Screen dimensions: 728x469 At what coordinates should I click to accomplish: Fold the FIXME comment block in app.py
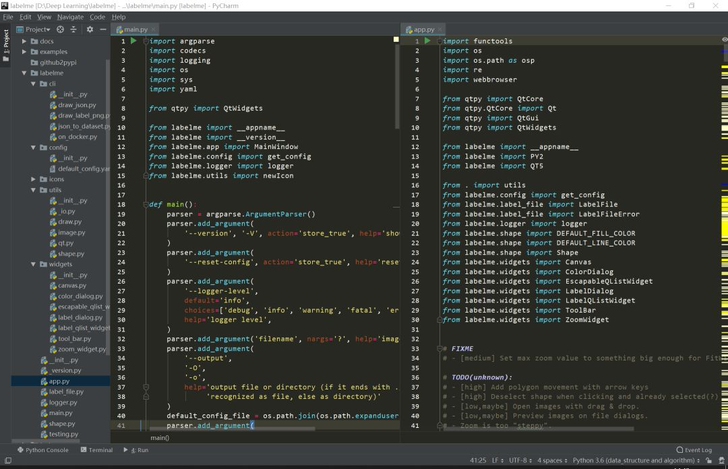click(440, 348)
